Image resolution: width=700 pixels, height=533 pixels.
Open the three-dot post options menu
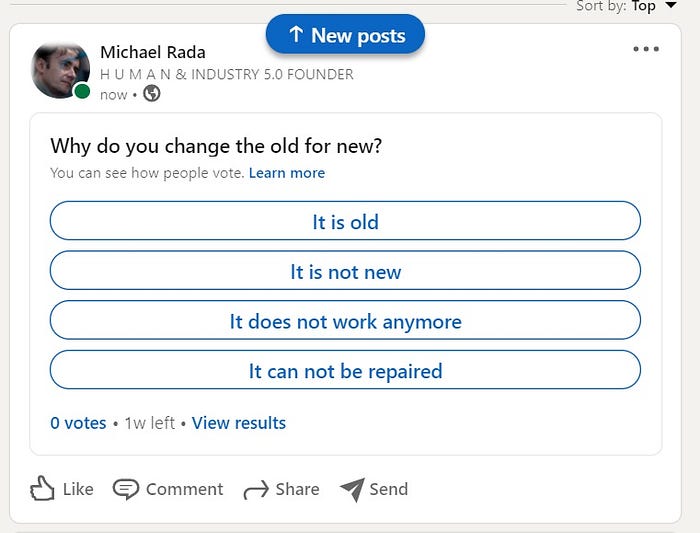(646, 49)
